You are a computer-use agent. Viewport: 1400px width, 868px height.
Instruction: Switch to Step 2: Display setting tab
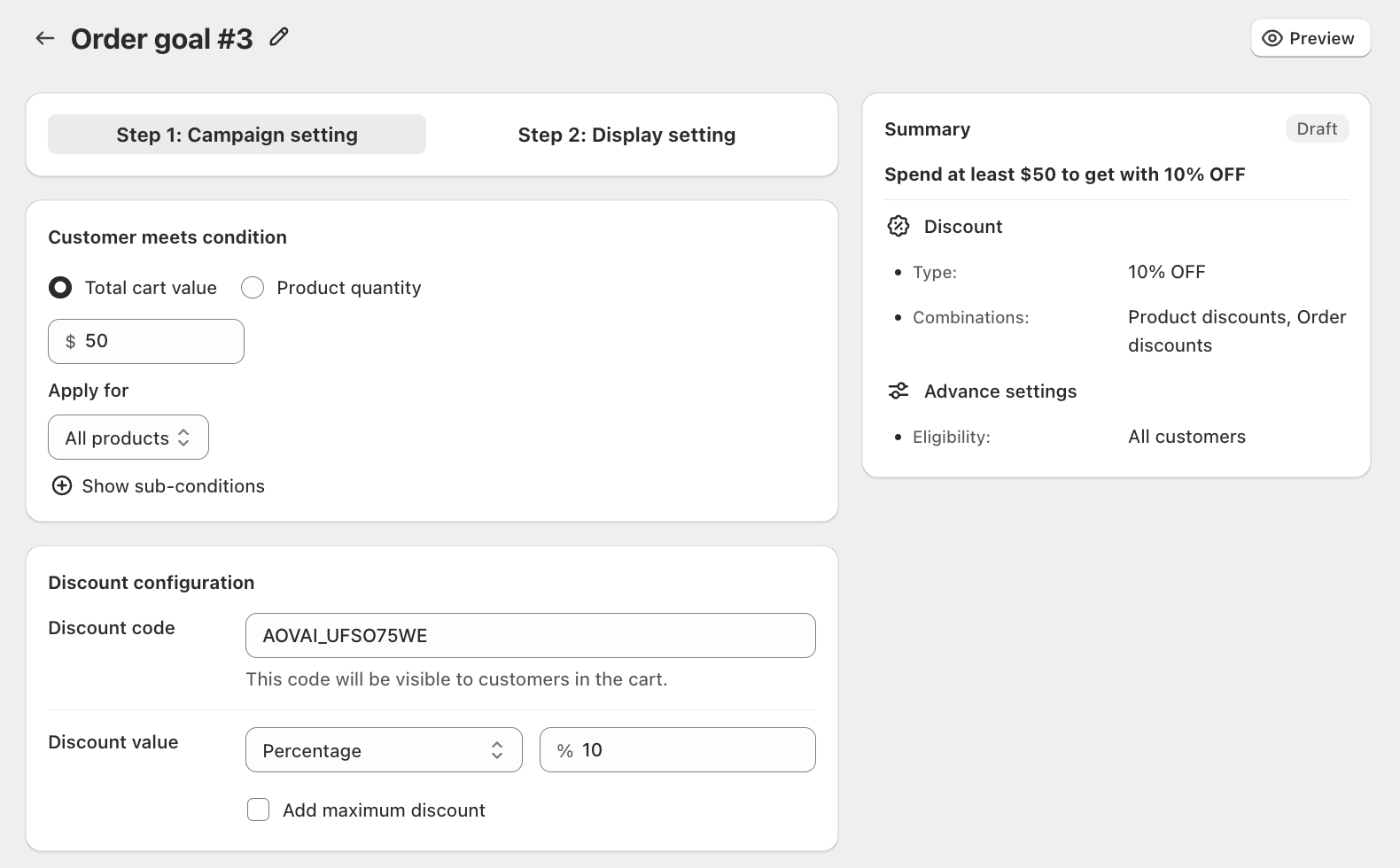click(x=626, y=135)
